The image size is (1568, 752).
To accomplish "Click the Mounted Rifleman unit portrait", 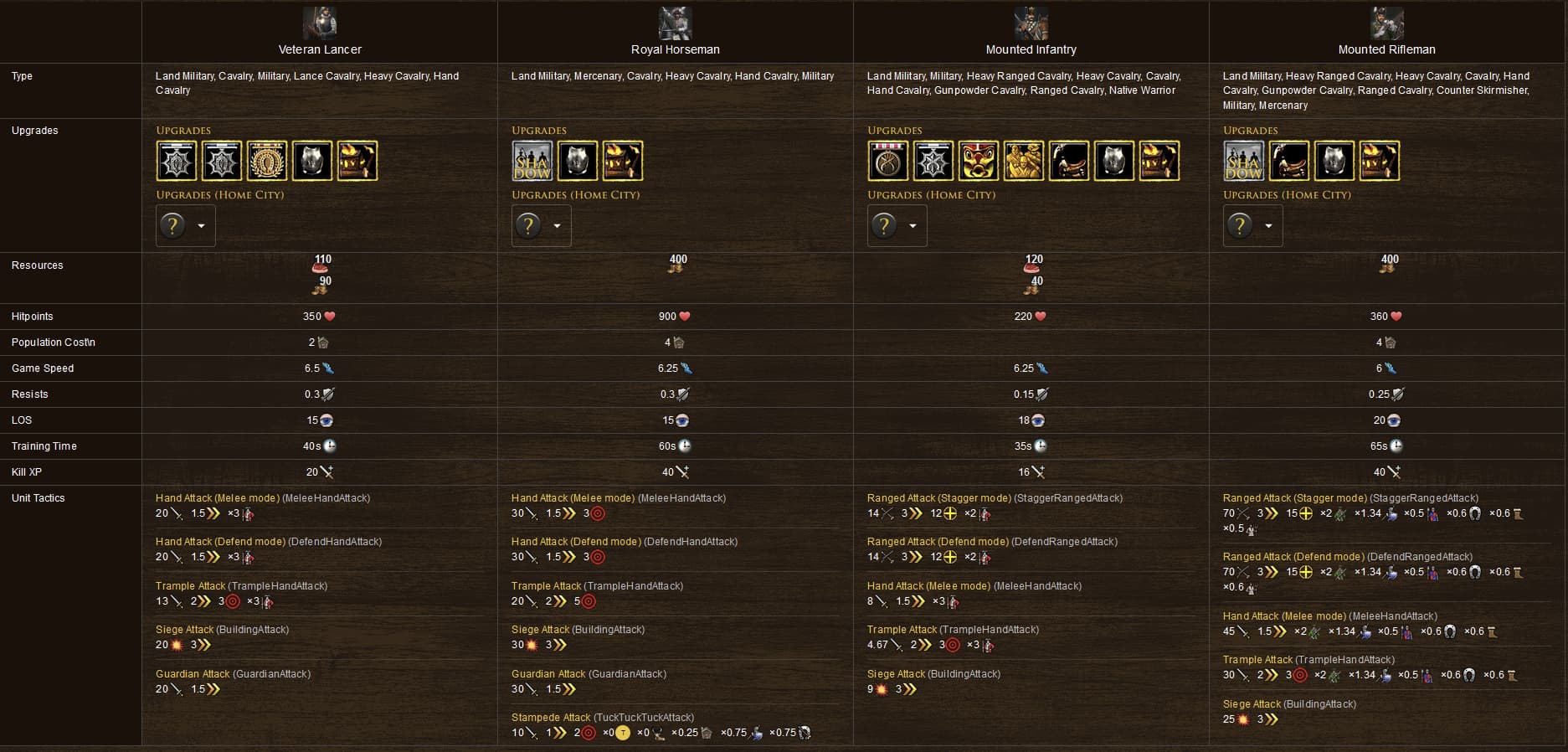I will click(x=1387, y=23).
